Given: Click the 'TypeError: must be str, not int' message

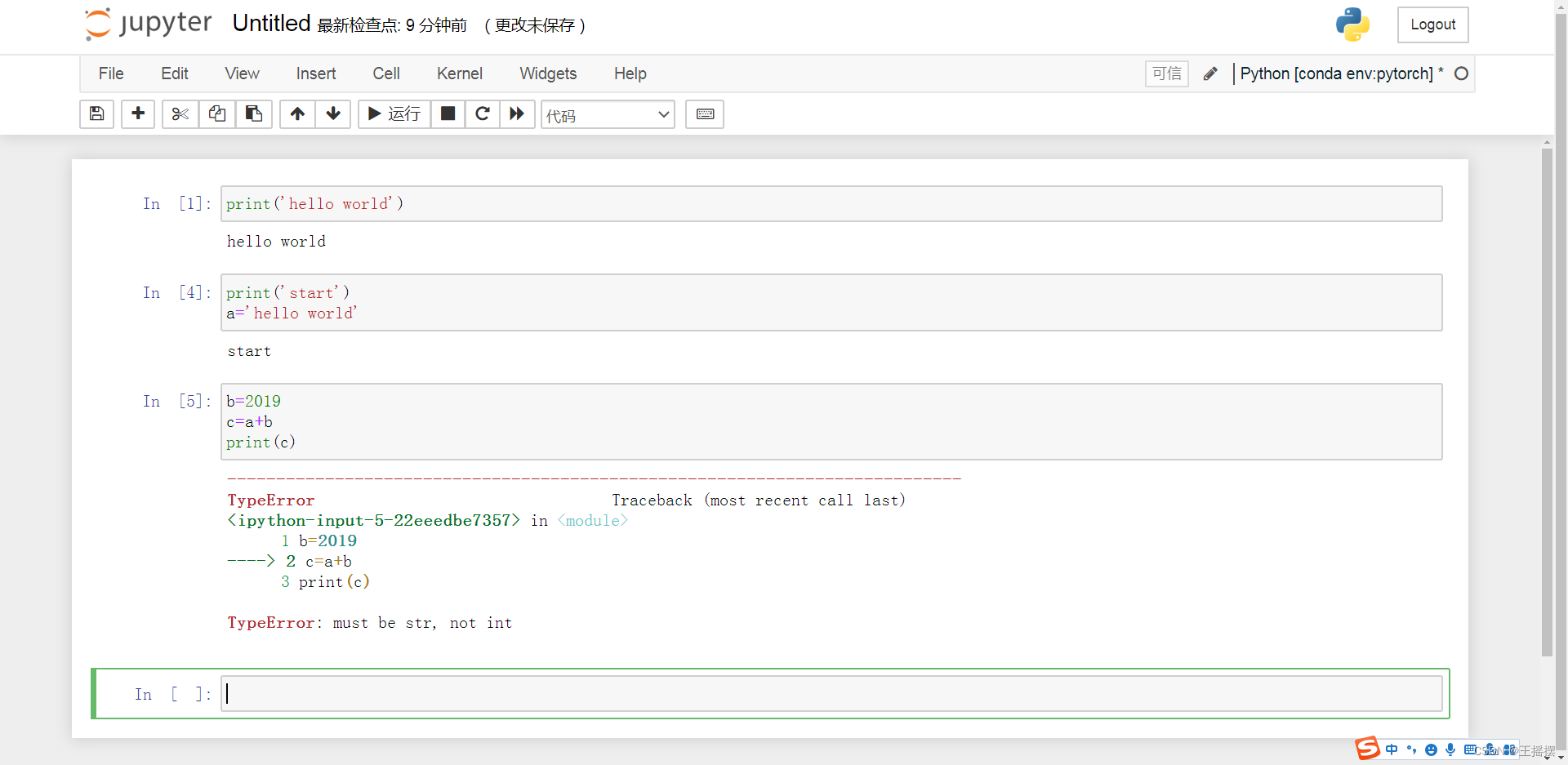Looking at the screenshot, I should [x=370, y=623].
